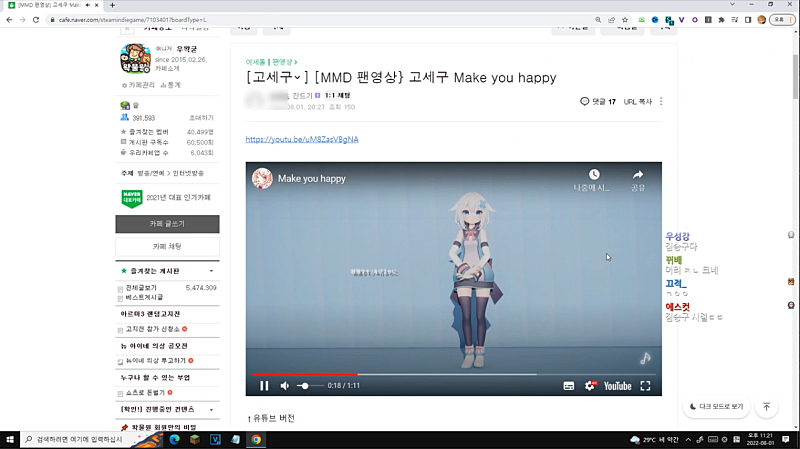Go to 이세돌 팬영상 board breadcrumb
The width and height of the screenshot is (800, 449).
point(271,62)
